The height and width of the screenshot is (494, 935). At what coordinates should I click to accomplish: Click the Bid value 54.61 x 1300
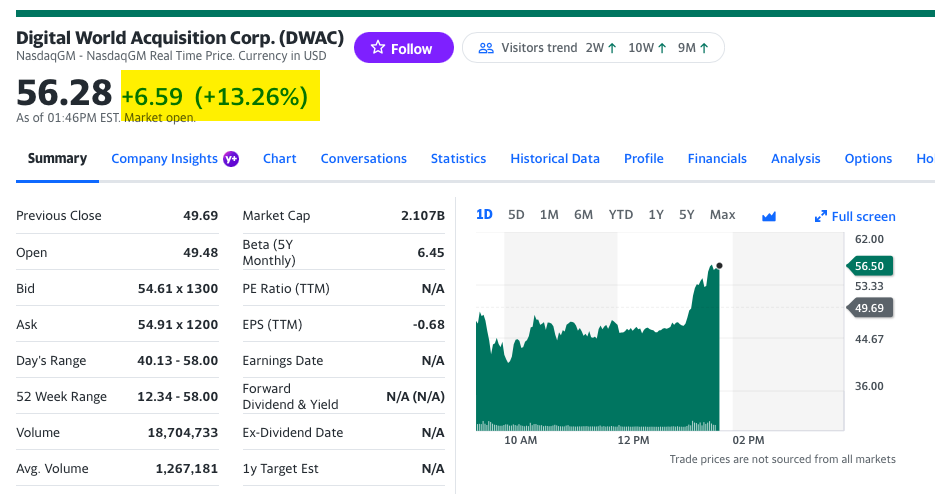(x=178, y=289)
